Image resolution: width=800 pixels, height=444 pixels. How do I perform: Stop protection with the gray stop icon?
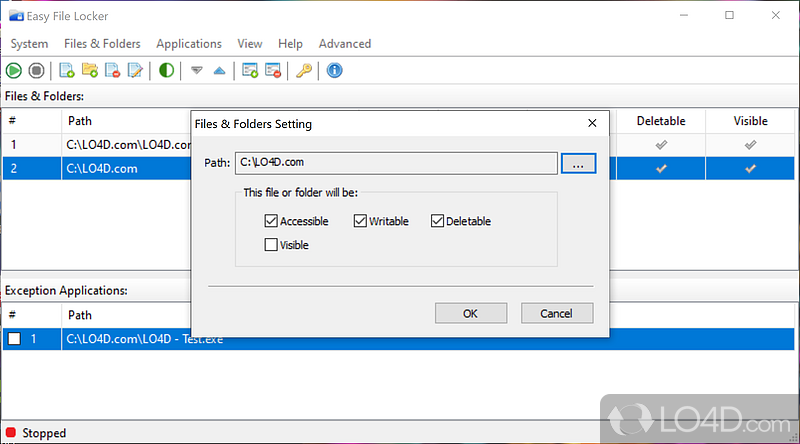click(36, 70)
